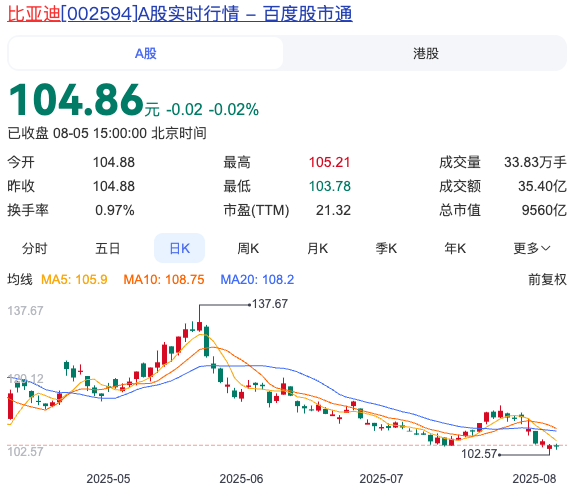Click the -0.02% change percentage

tap(234, 109)
